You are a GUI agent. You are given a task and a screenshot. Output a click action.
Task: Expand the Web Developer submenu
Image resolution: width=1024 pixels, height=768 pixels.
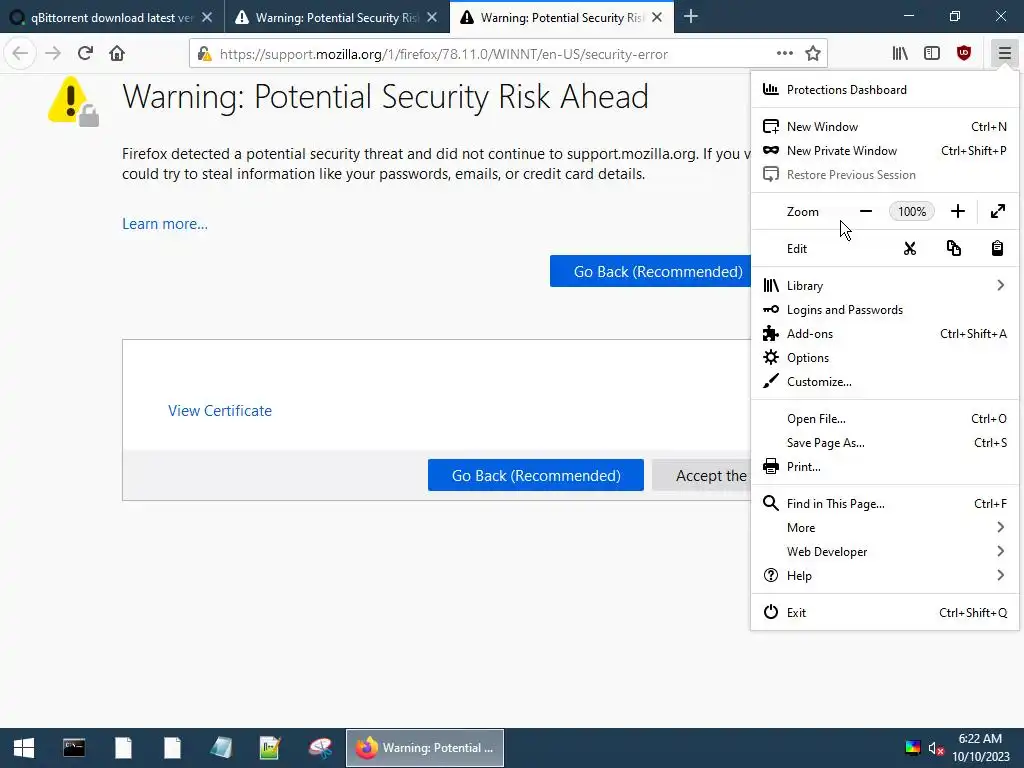885,552
